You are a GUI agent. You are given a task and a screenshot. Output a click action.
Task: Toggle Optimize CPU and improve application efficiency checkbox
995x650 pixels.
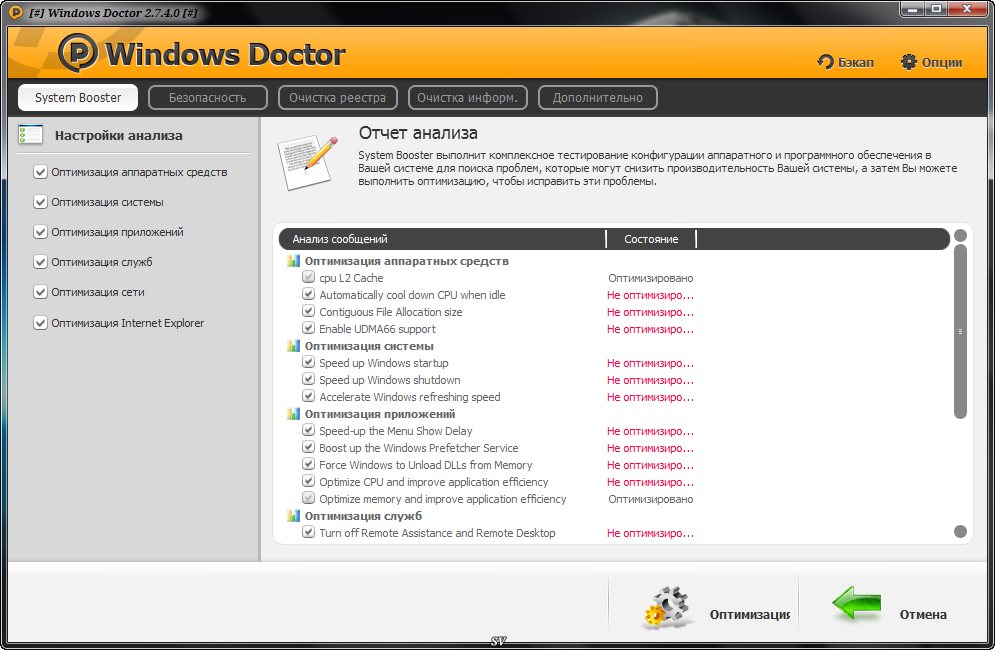pos(308,482)
